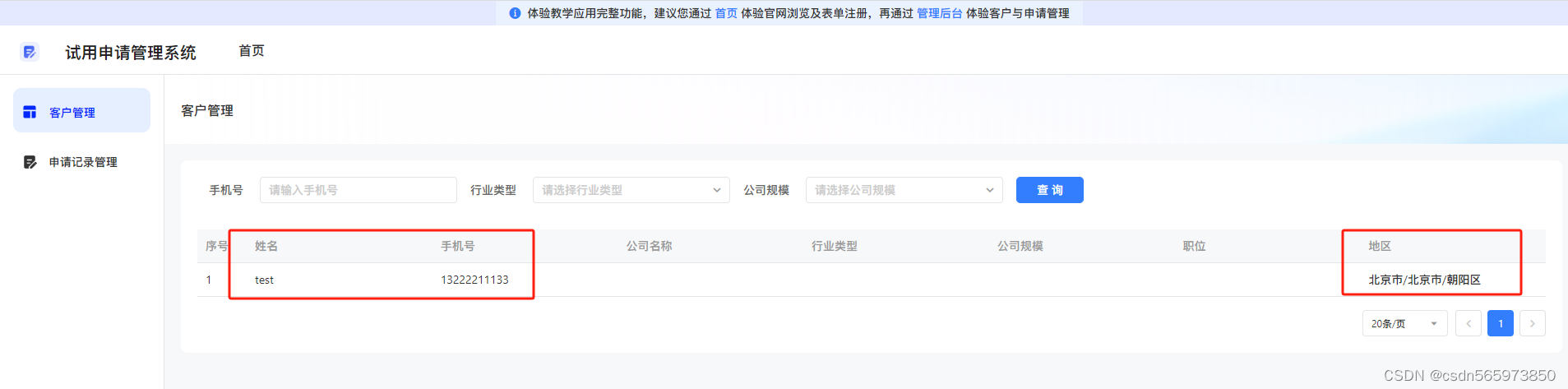Click the phone cell 13222211133

[x=474, y=280]
